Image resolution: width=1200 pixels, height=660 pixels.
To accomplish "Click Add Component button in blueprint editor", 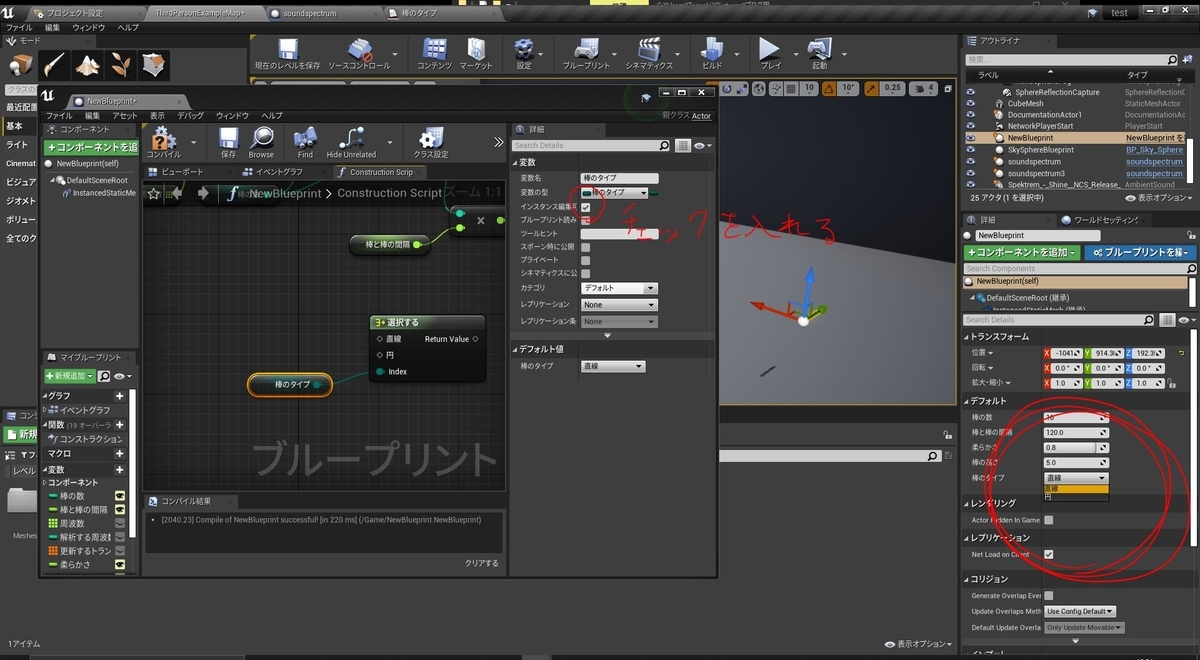I will point(90,147).
